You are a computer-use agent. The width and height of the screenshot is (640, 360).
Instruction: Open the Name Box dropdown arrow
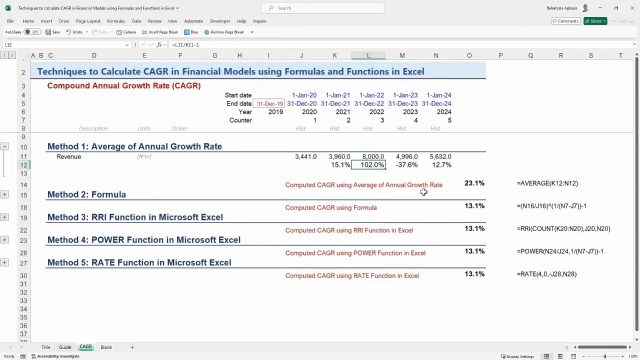point(126,45)
